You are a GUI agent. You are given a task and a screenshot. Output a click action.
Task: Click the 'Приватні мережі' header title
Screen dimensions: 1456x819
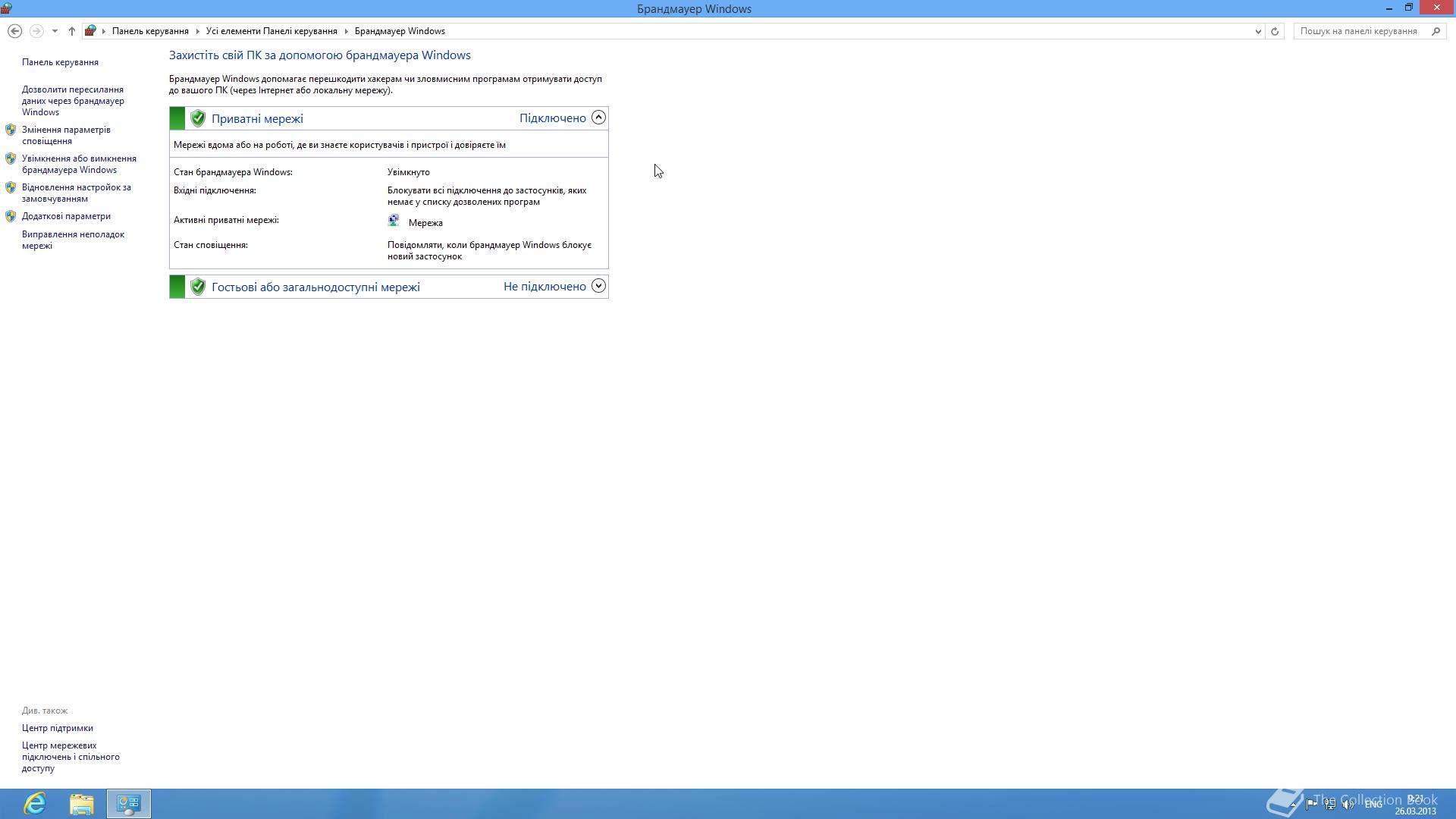point(257,118)
